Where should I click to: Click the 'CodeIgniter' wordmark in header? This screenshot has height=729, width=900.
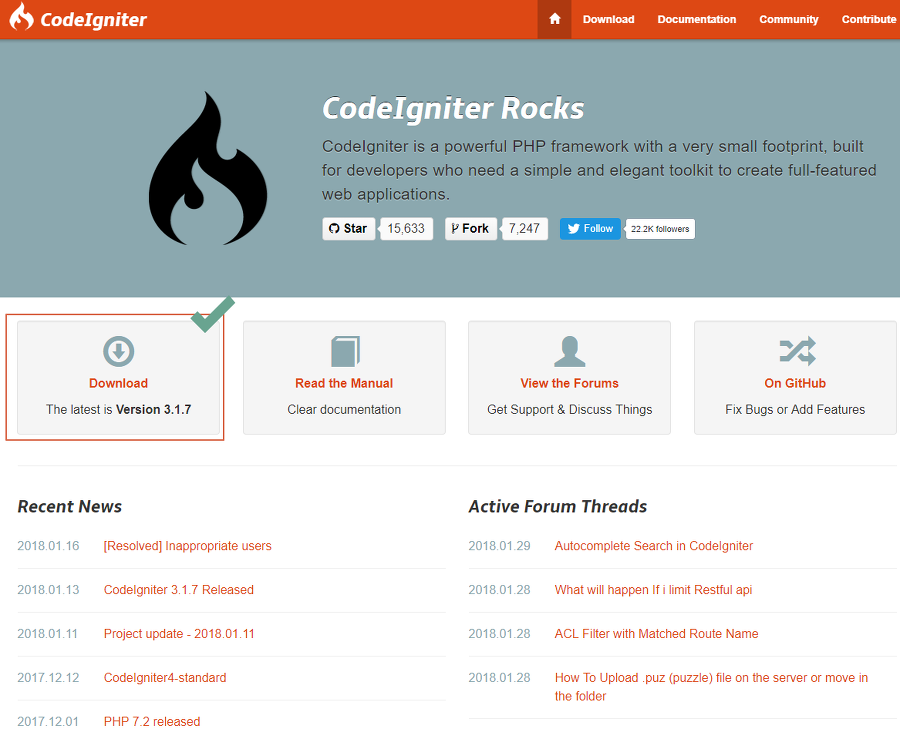[94, 20]
